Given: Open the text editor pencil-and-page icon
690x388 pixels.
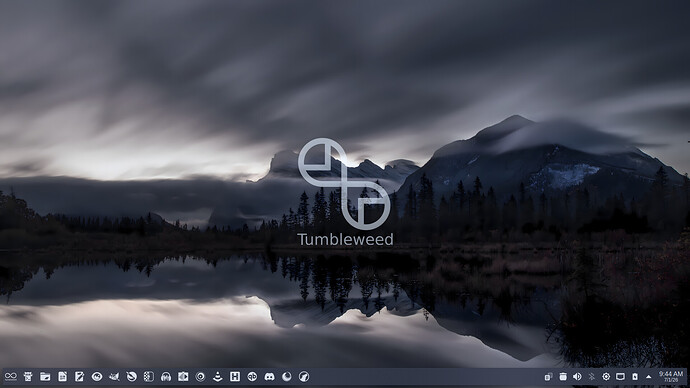Looking at the screenshot, I should click(80, 377).
